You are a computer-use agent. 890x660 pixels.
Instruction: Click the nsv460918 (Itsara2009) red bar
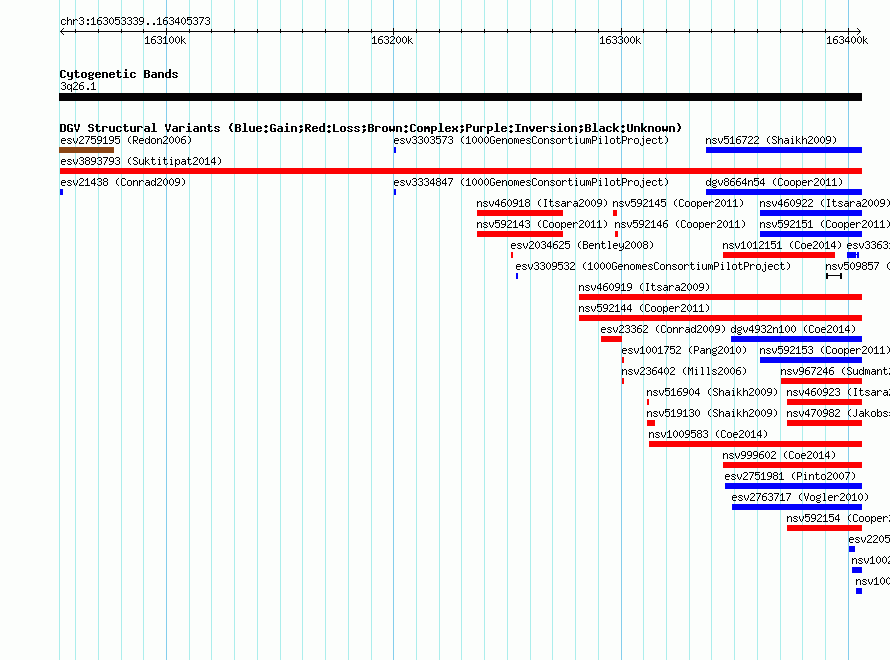click(520, 213)
